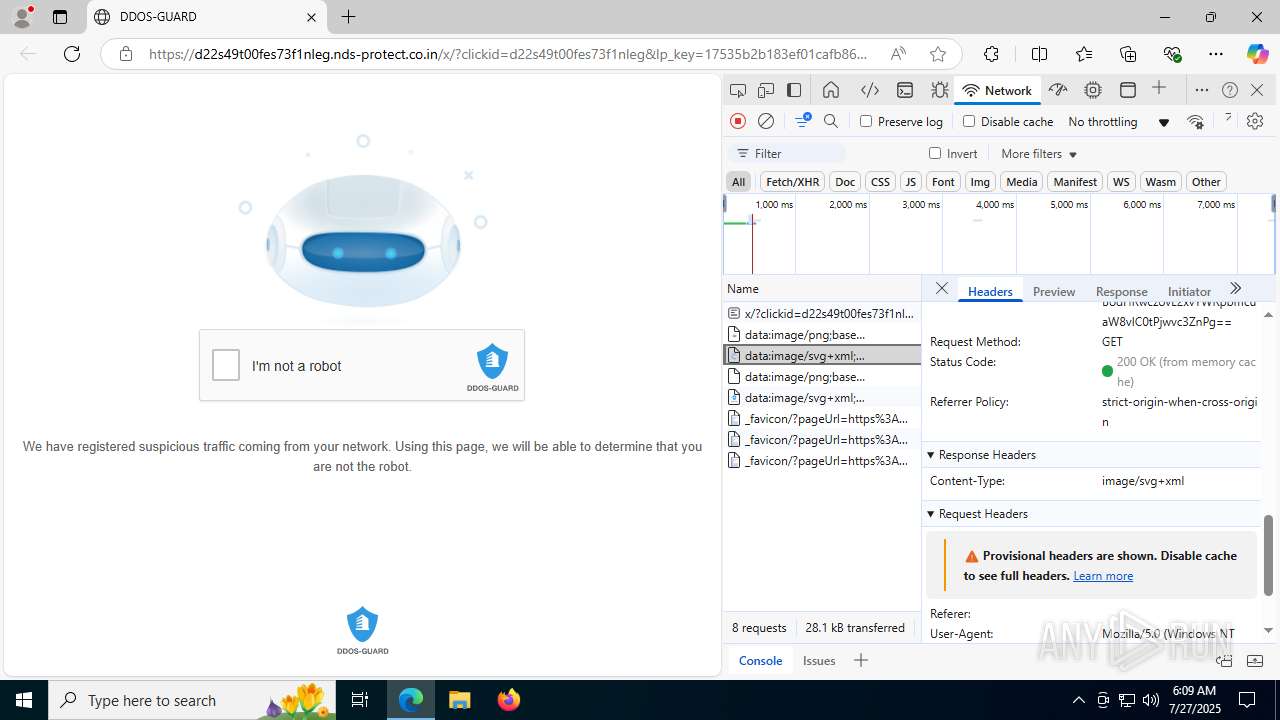Switch to the Initiator tab
This screenshot has height=720, width=1280.
pos(1189,291)
